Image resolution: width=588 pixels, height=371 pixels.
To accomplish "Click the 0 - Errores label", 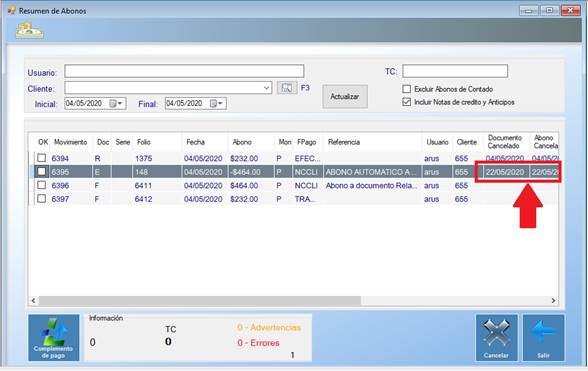I will (x=258, y=343).
